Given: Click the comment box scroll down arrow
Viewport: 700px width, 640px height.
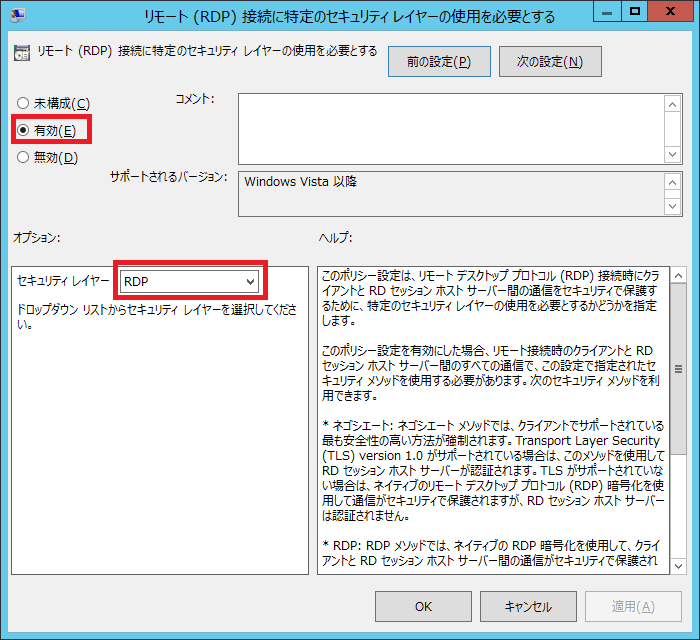Looking at the screenshot, I should point(672,154).
